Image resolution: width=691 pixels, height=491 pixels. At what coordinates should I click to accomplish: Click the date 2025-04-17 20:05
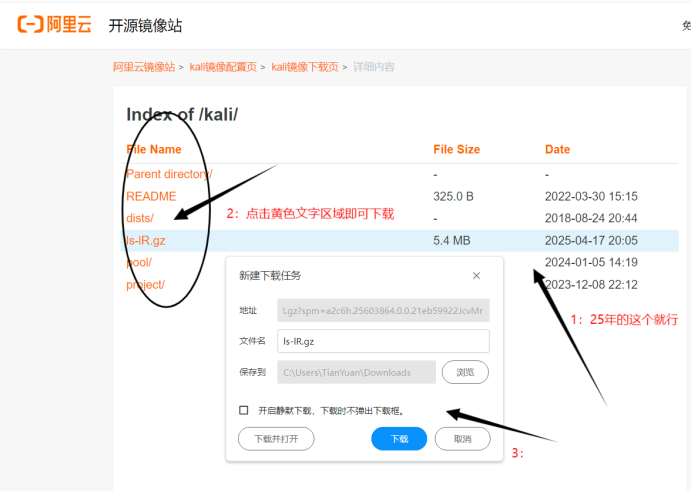[591, 241]
